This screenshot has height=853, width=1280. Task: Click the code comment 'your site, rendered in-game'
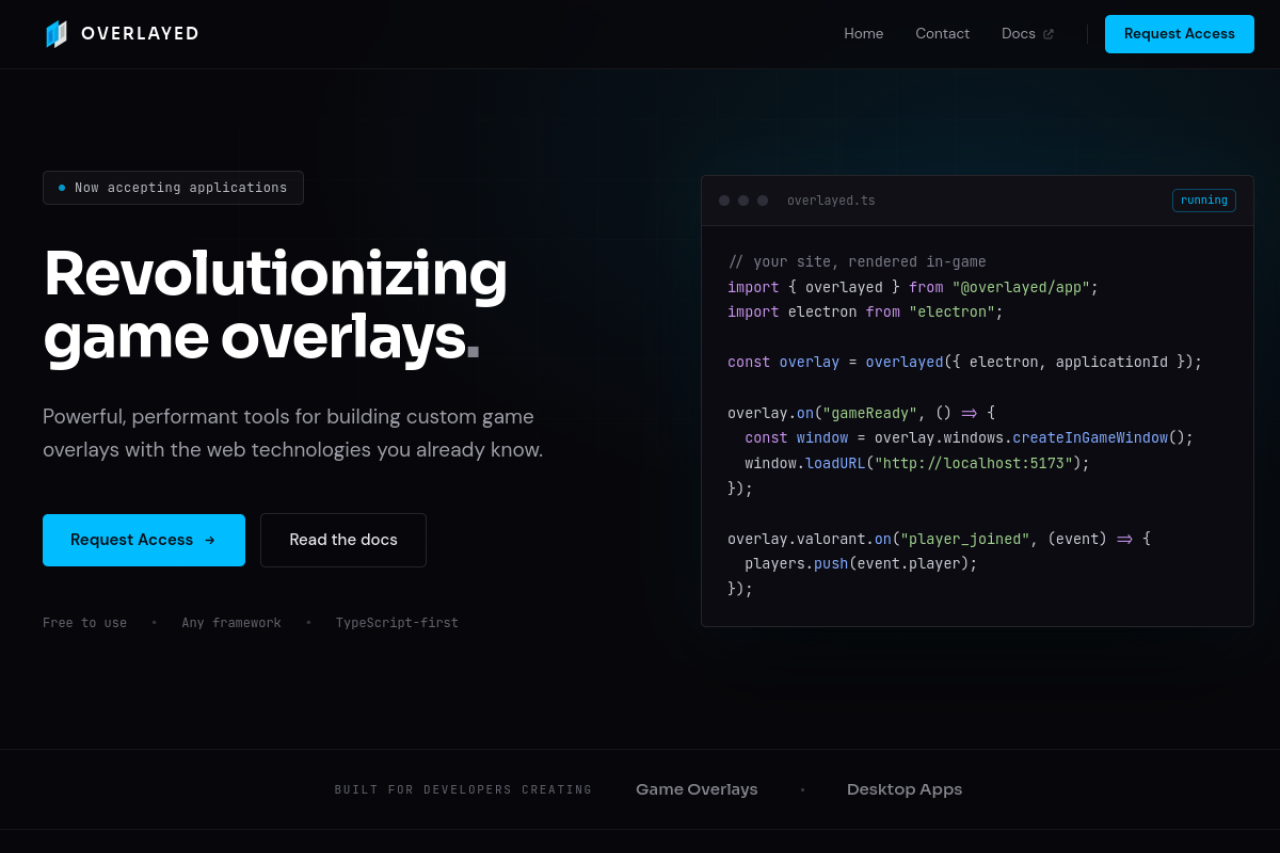pyautogui.click(x=857, y=262)
